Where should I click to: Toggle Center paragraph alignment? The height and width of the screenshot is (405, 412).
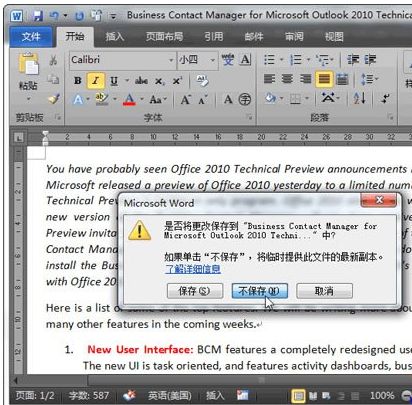coord(287,79)
